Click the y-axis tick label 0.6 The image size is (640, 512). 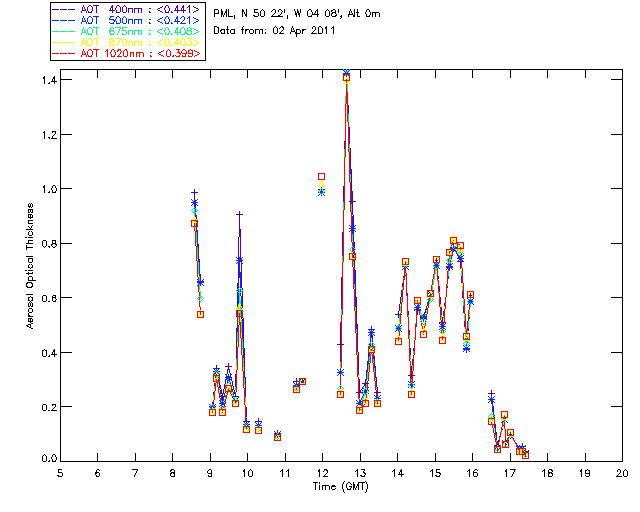coord(49,298)
